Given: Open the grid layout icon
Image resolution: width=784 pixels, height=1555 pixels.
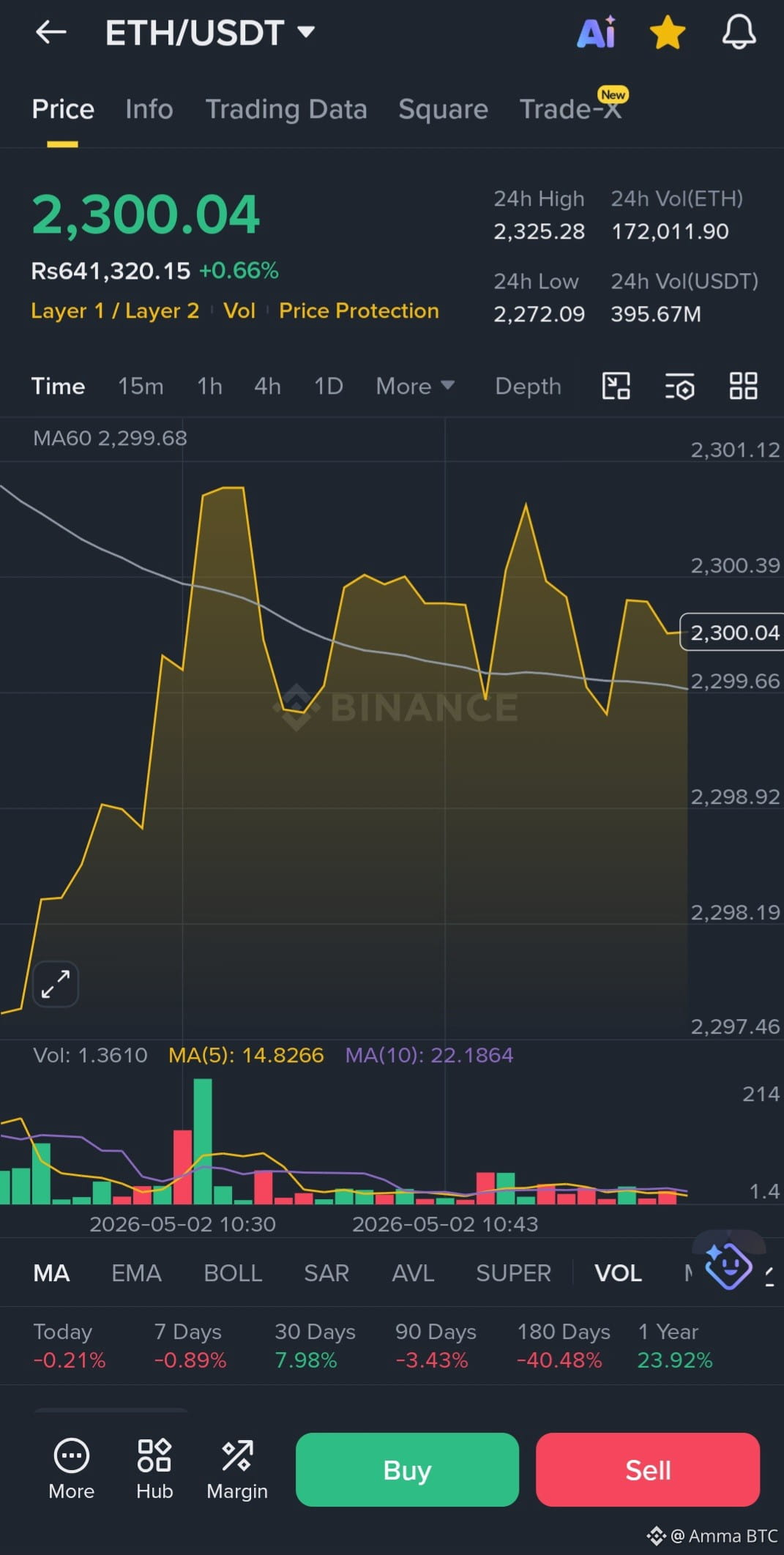Looking at the screenshot, I should tap(743, 386).
